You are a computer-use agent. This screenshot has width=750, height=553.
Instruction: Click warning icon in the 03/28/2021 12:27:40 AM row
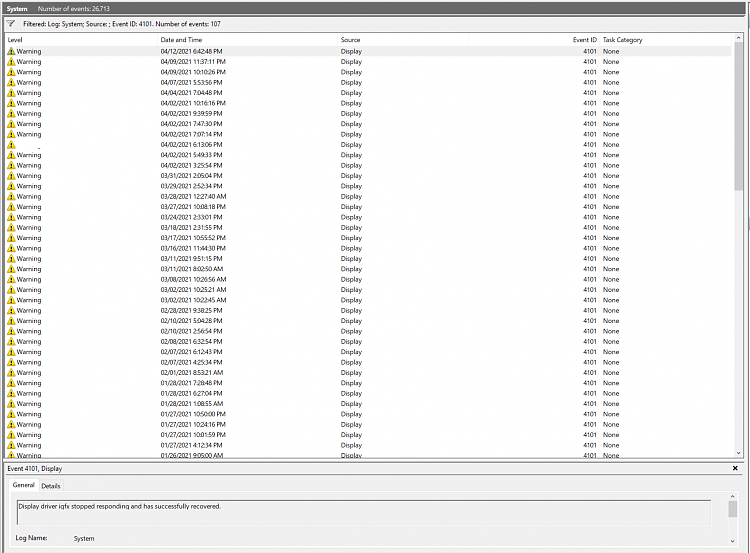tap(11, 197)
